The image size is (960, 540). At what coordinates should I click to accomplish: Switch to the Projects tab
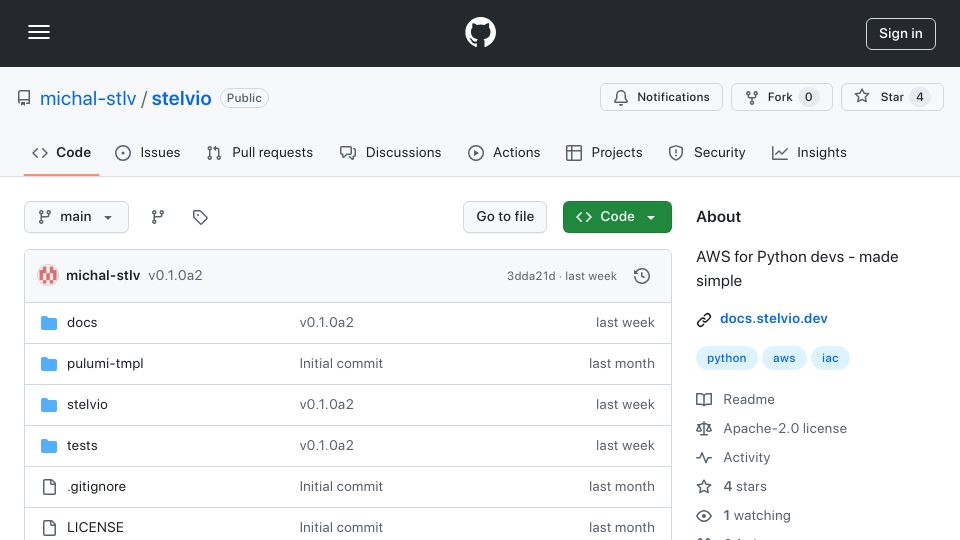point(604,152)
